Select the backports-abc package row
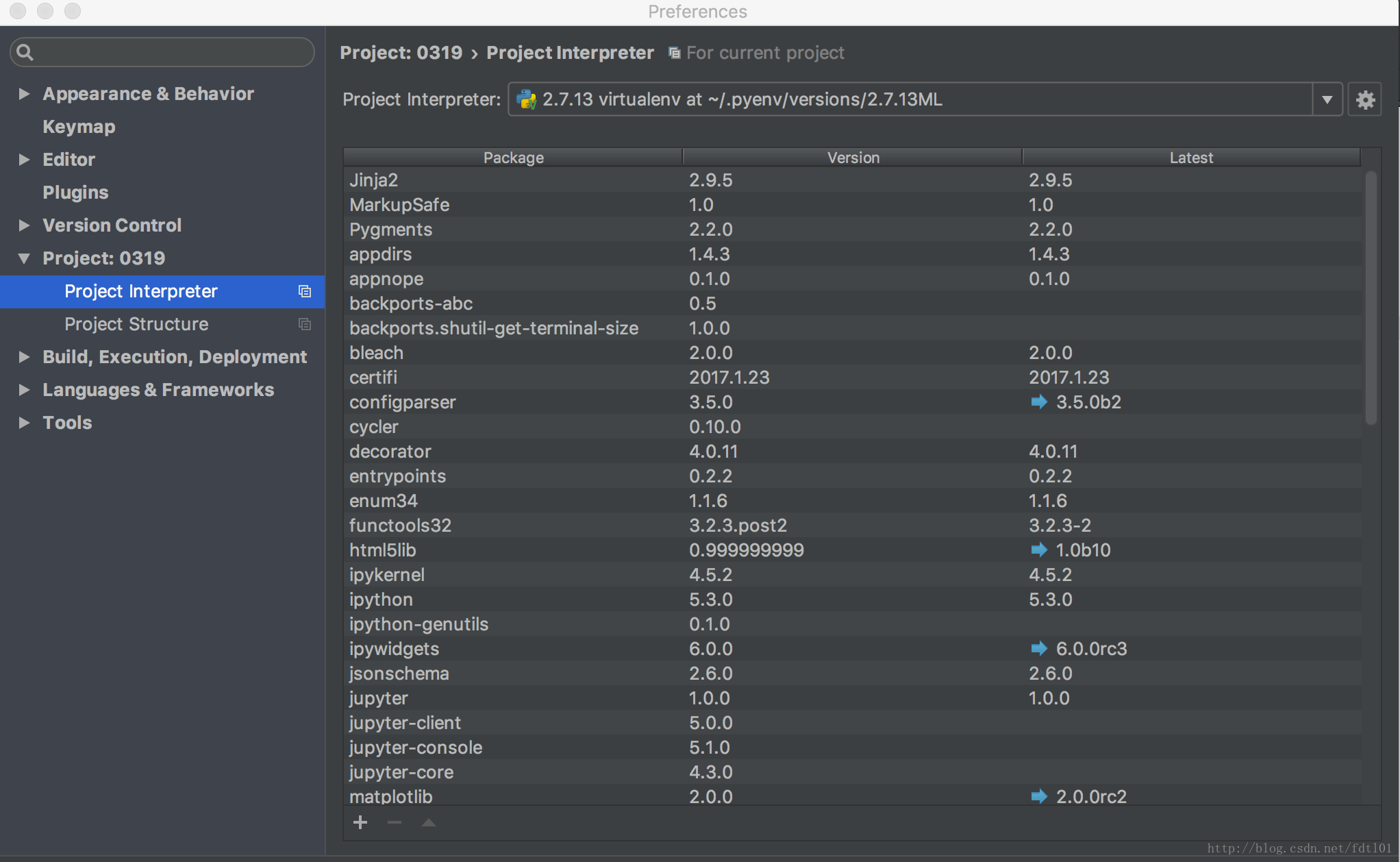Image resolution: width=1400 pixels, height=862 pixels. click(x=853, y=304)
